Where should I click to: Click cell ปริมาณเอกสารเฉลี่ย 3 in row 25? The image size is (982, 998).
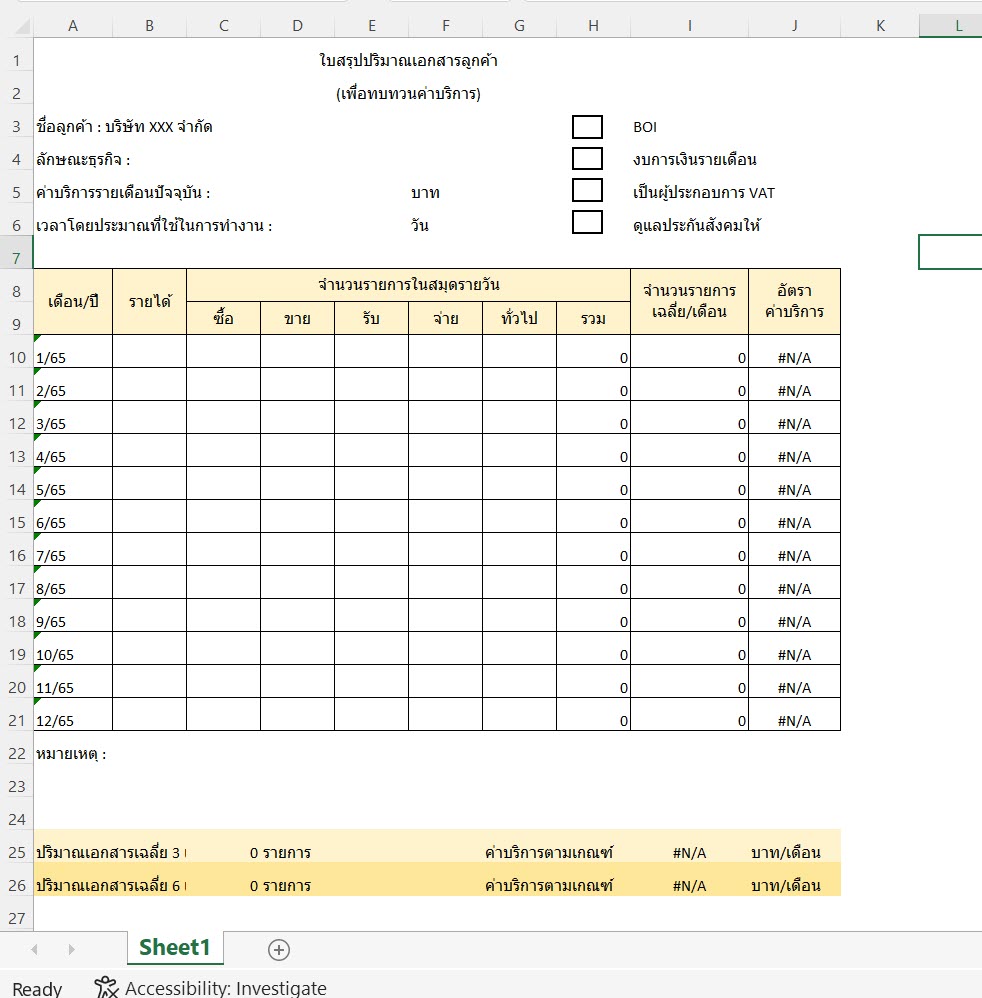pyautogui.click(x=110, y=853)
